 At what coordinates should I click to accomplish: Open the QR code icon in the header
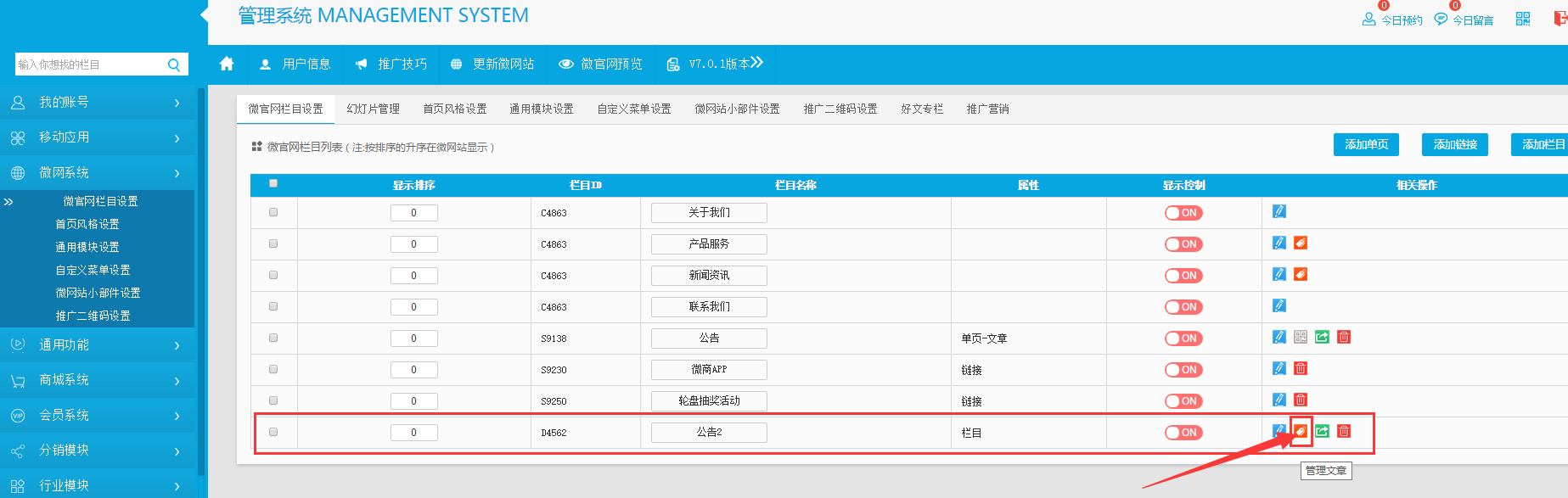coord(1522,19)
